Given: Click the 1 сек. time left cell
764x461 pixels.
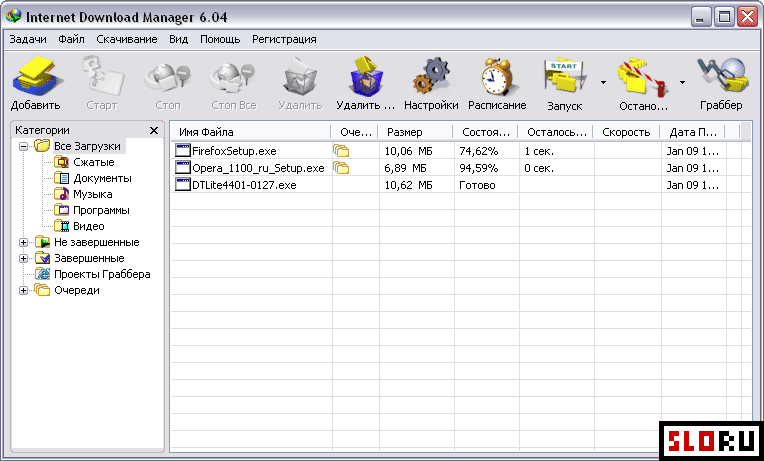Looking at the screenshot, I should pyautogui.click(x=539, y=151).
